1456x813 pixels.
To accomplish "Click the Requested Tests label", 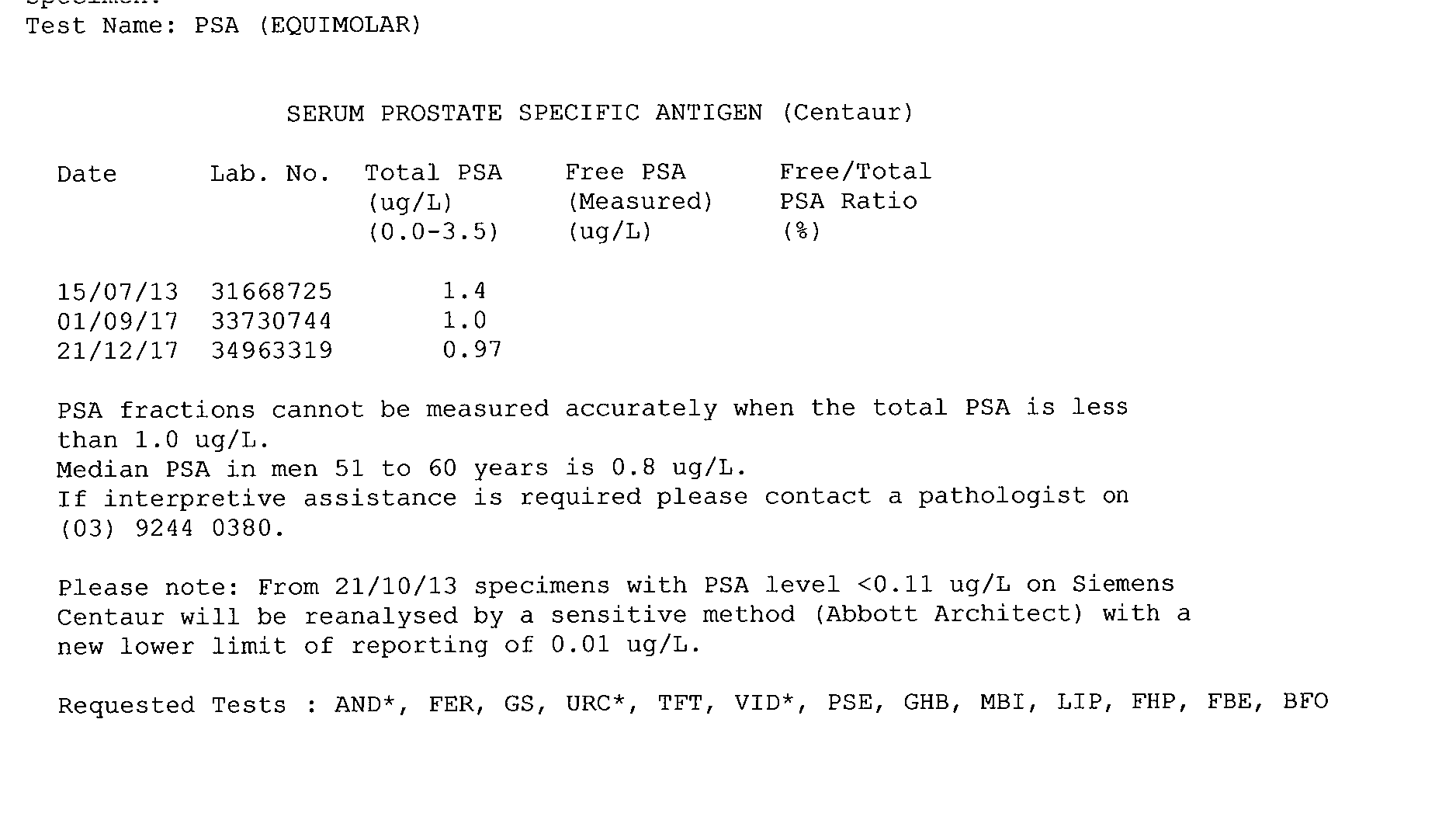I will (172, 706).
